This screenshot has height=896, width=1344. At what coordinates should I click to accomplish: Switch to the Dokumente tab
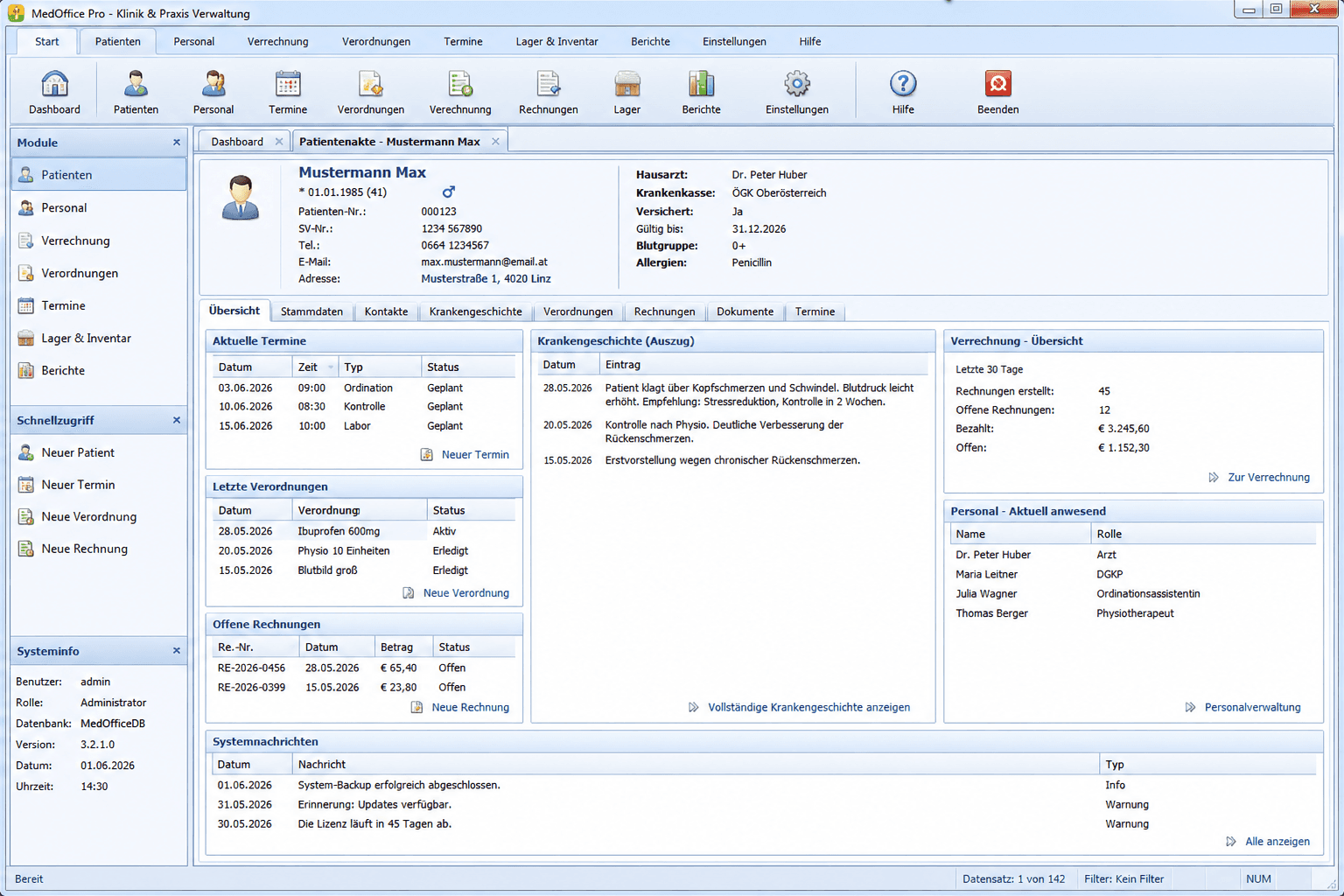point(745,311)
